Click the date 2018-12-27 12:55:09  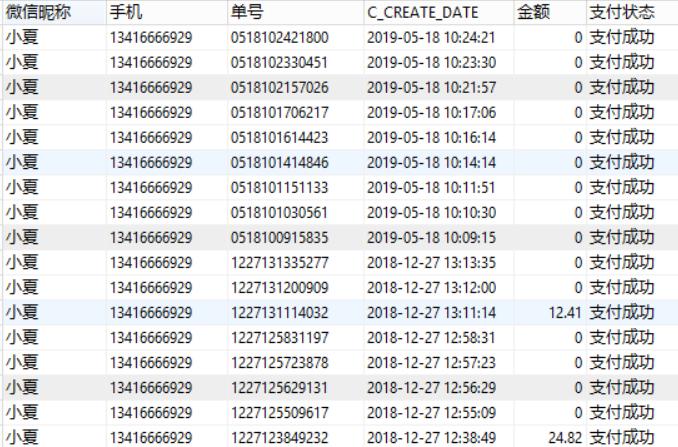(x=431, y=412)
